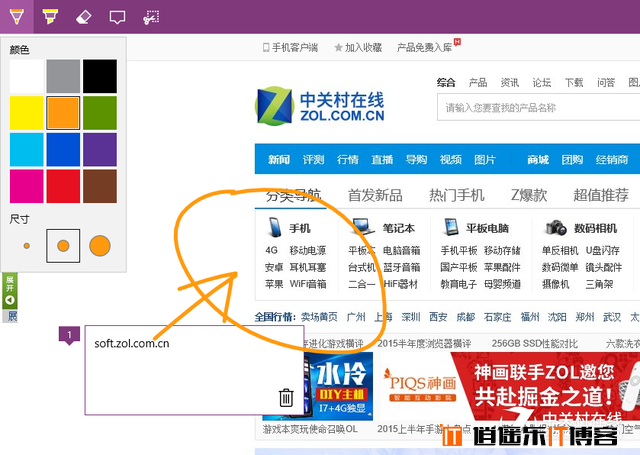Open the 移动电源 link
The height and width of the screenshot is (455, 640).
pyautogui.click(x=308, y=250)
